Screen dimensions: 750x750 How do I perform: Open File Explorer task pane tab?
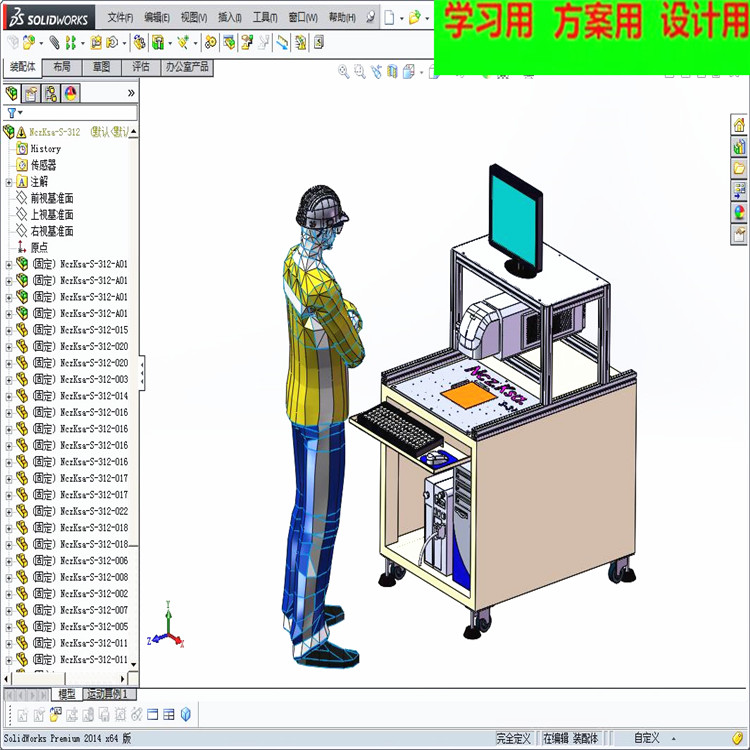pyautogui.click(x=739, y=168)
